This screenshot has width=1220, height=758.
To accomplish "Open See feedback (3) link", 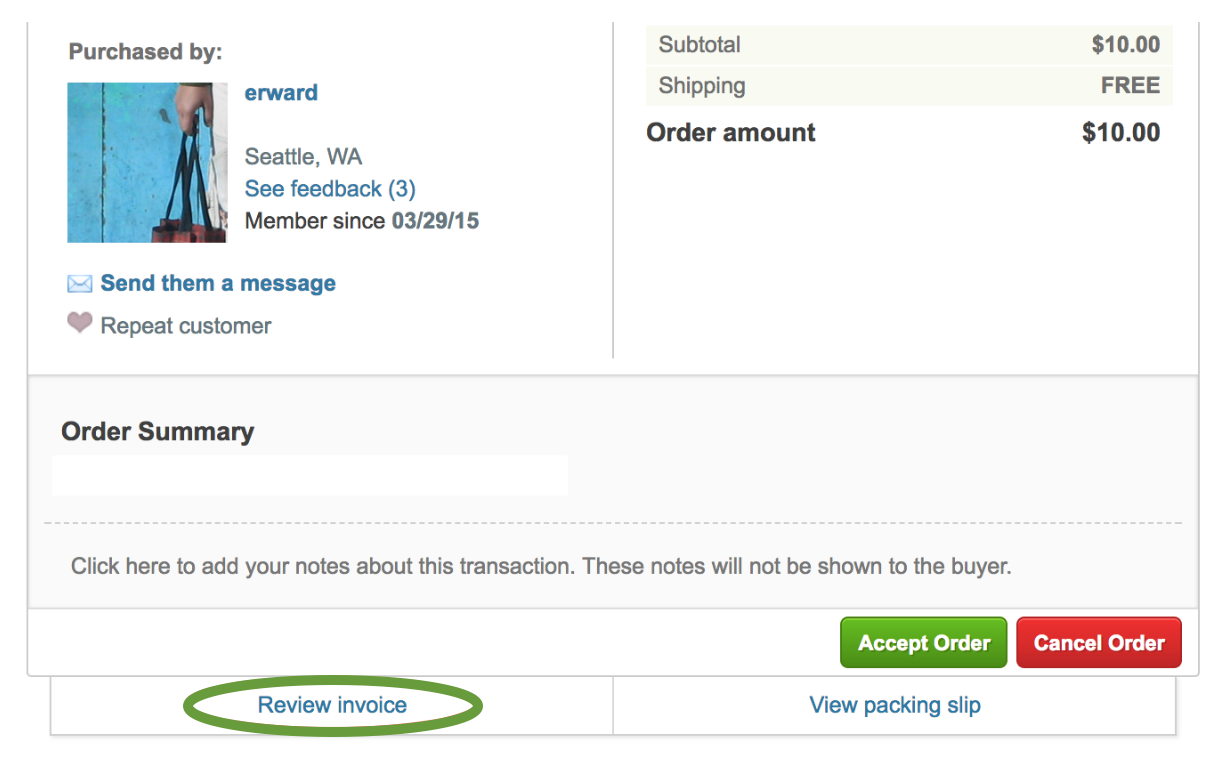I will coord(330,189).
